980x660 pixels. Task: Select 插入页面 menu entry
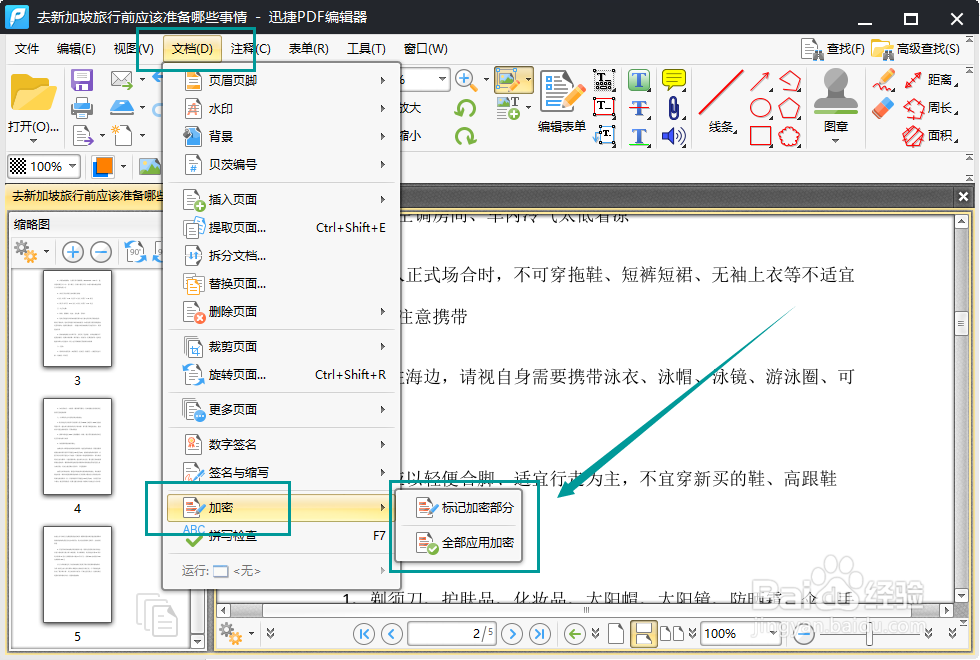[283, 199]
